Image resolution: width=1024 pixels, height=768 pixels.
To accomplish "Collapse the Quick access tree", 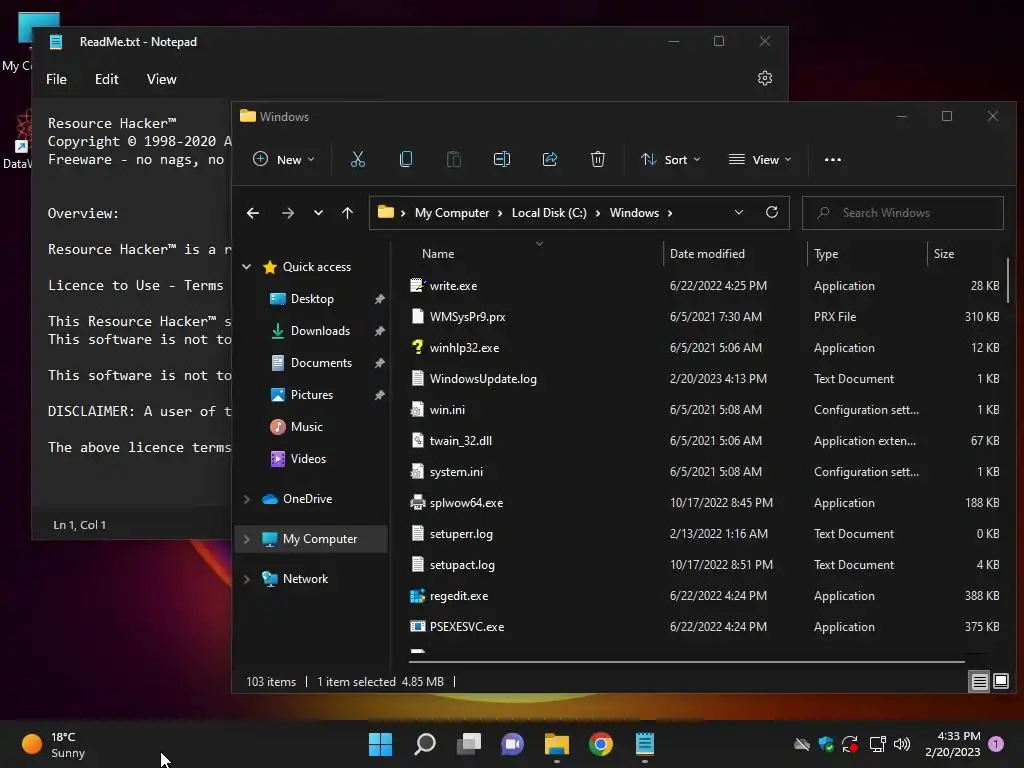I will (x=246, y=266).
